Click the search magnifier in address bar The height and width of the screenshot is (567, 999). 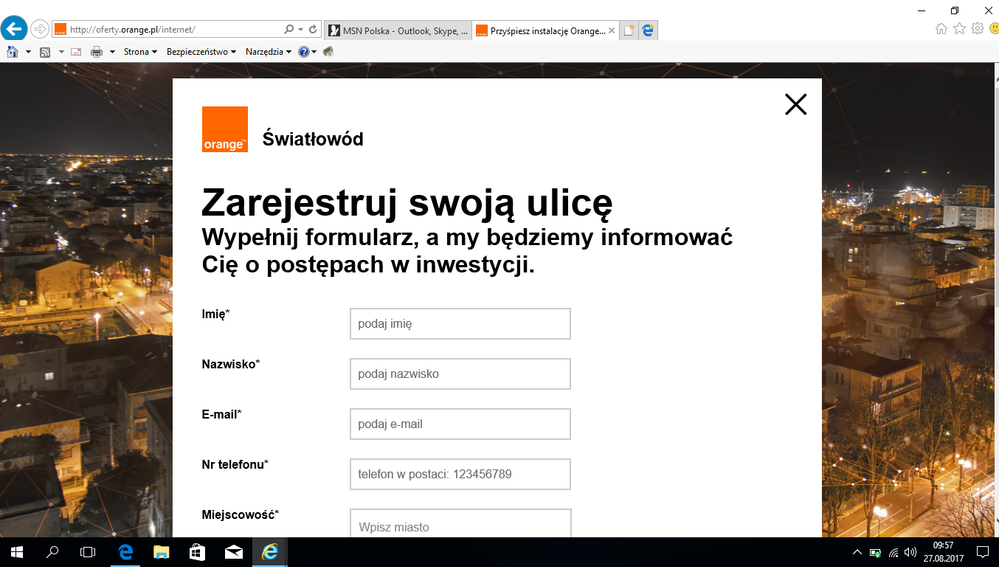pyautogui.click(x=289, y=29)
